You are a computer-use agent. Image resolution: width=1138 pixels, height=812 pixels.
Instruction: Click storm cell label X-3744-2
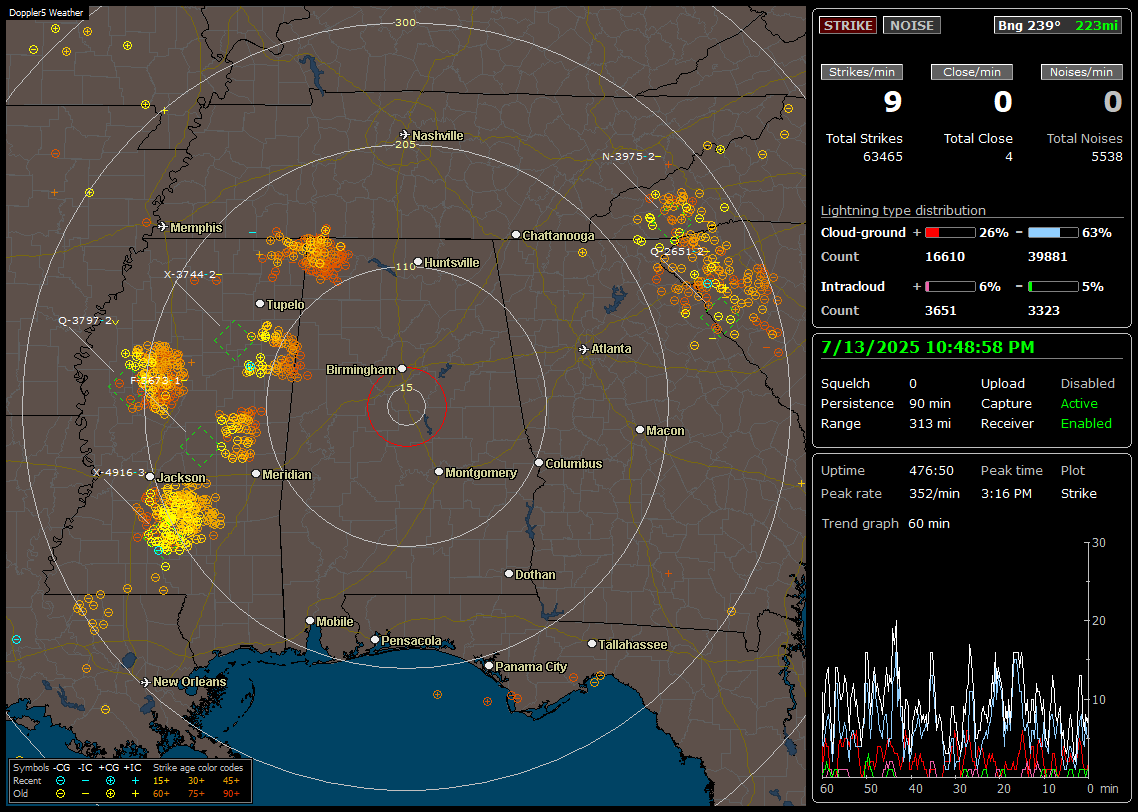[192, 274]
